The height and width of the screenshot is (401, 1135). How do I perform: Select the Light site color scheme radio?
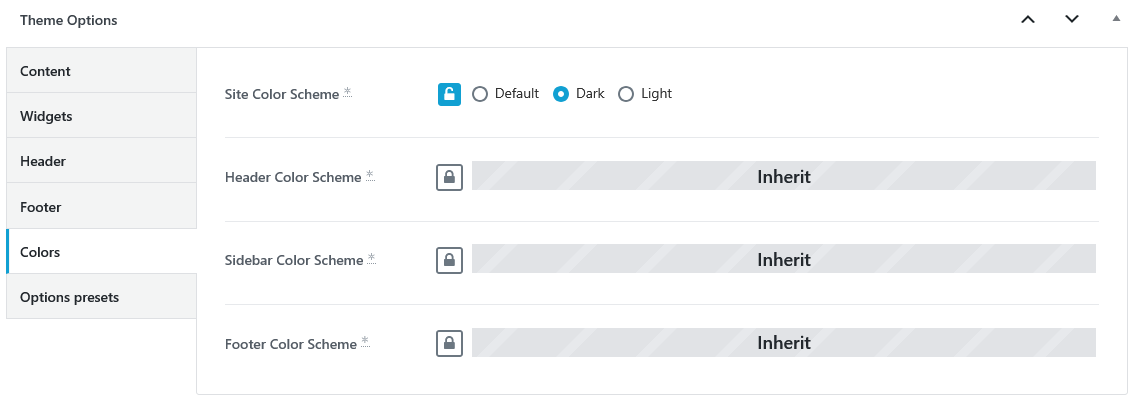click(626, 94)
